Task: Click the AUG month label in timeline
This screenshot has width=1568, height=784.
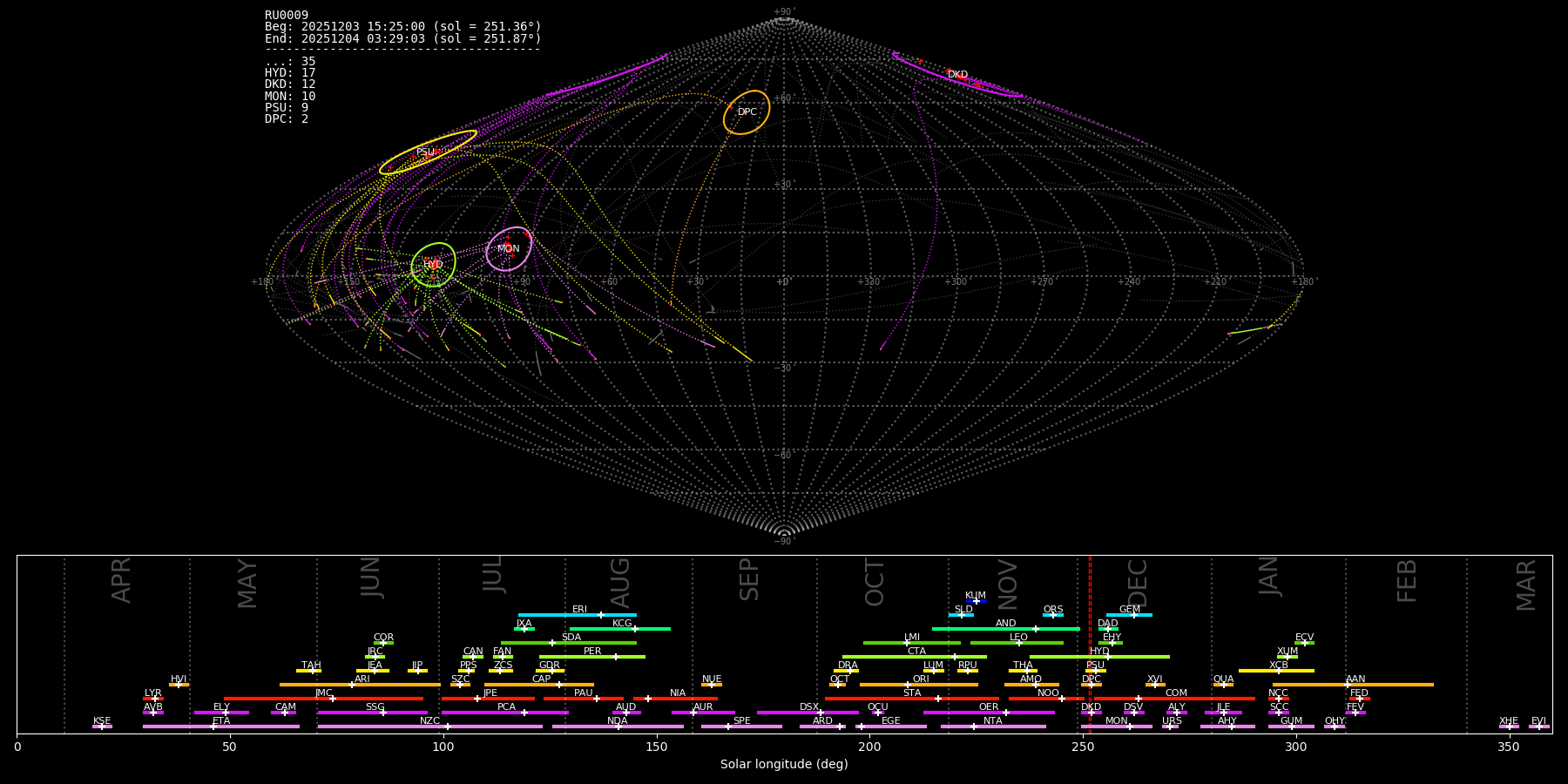Action: click(x=620, y=582)
